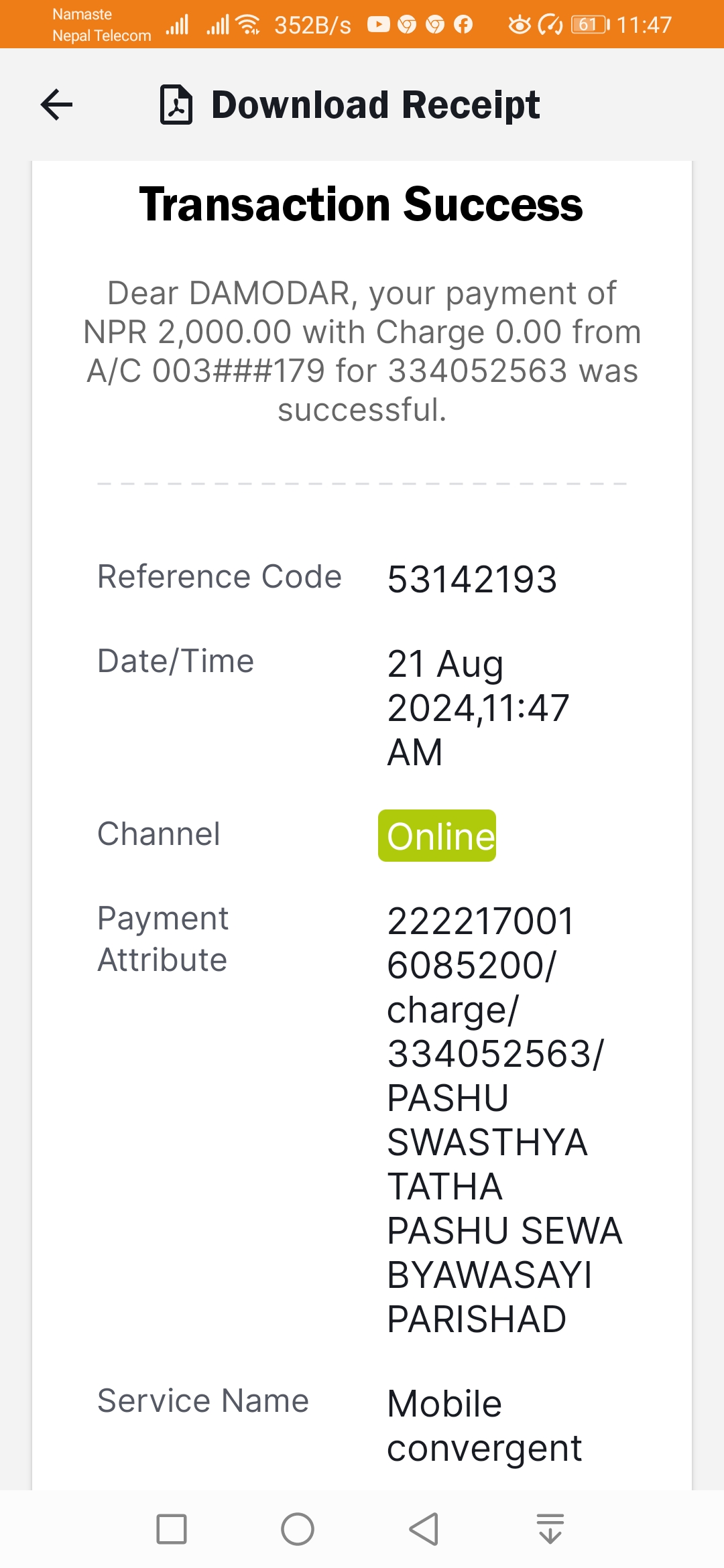Open recent apps square button

tap(172, 1529)
